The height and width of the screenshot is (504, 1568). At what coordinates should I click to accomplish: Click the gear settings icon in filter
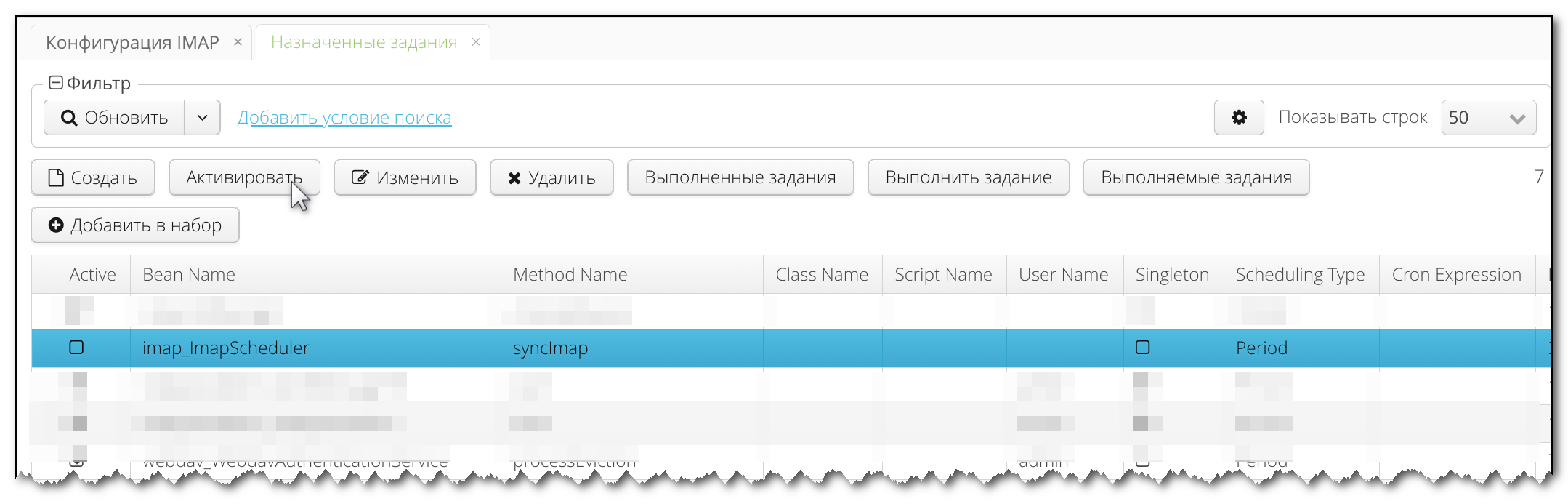pyautogui.click(x=1238, y=117)
